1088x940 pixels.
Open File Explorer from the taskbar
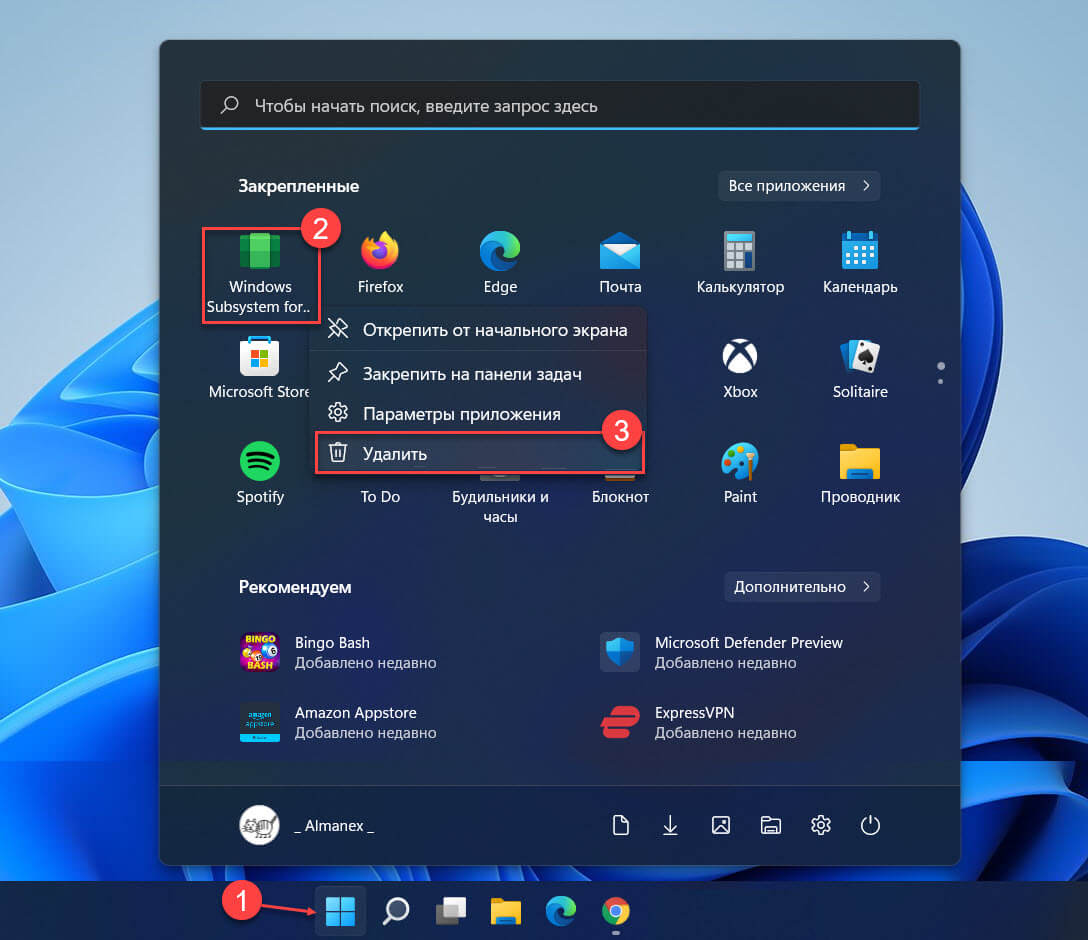click(x=506, y=911)
